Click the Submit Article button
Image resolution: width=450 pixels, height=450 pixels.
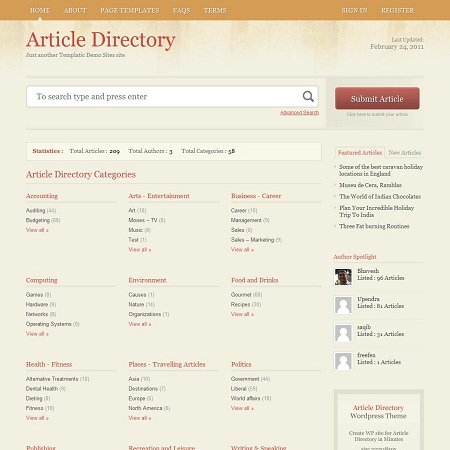coord(377,98)
